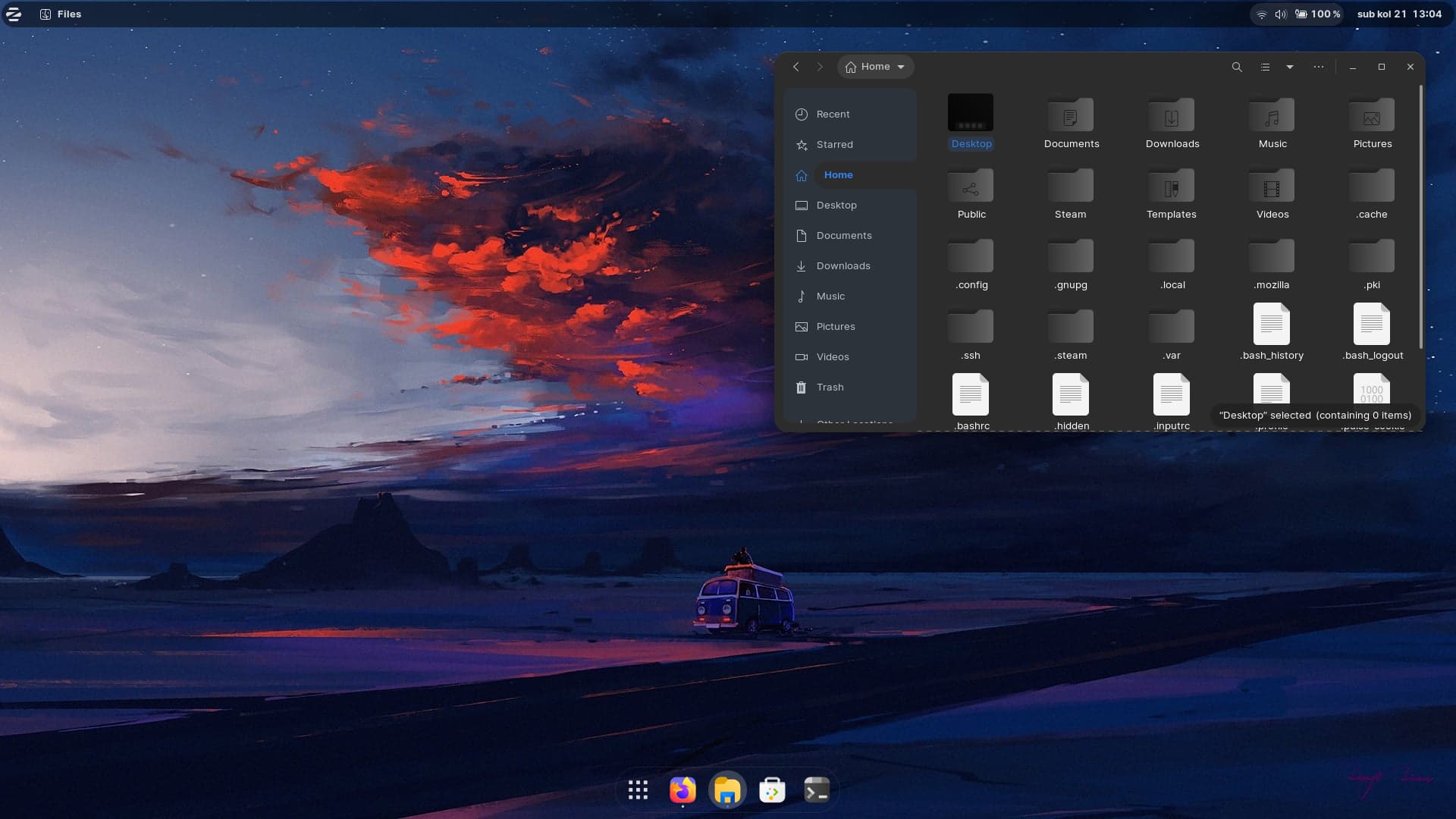
Task: Open the Files app from the dock
Action: tap(727, 790)
